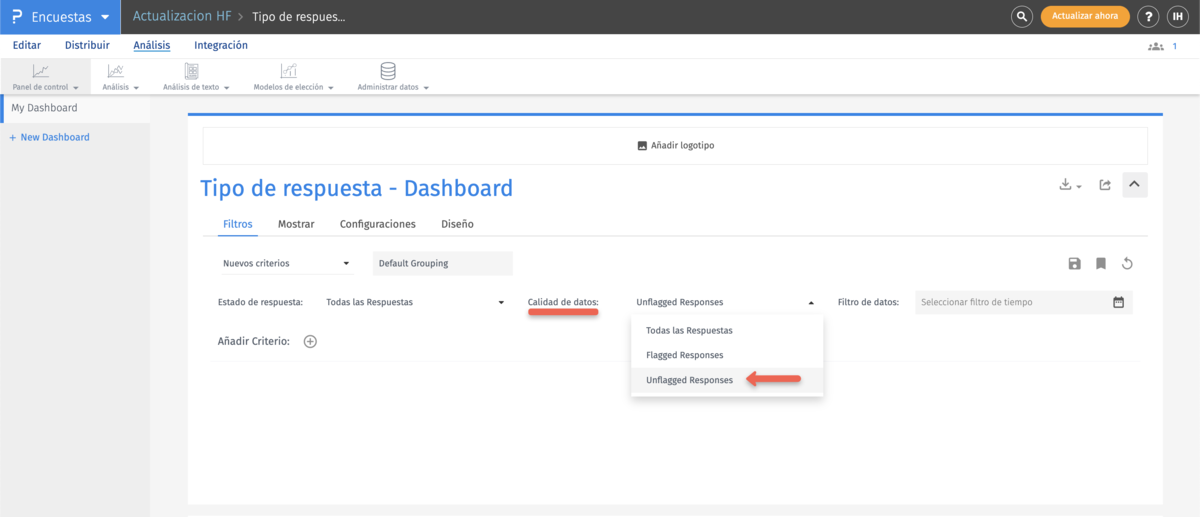Switch to the Configuraciones tab
This screenshot has height=517, width=1200.
378,224
